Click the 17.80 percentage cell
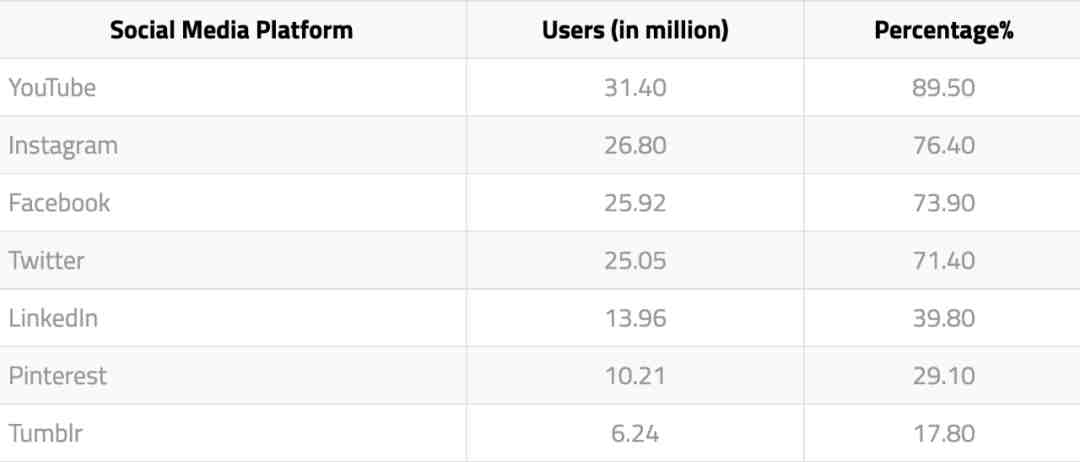The height and width of the screenshot is (462, 1080). click(944, 434)
